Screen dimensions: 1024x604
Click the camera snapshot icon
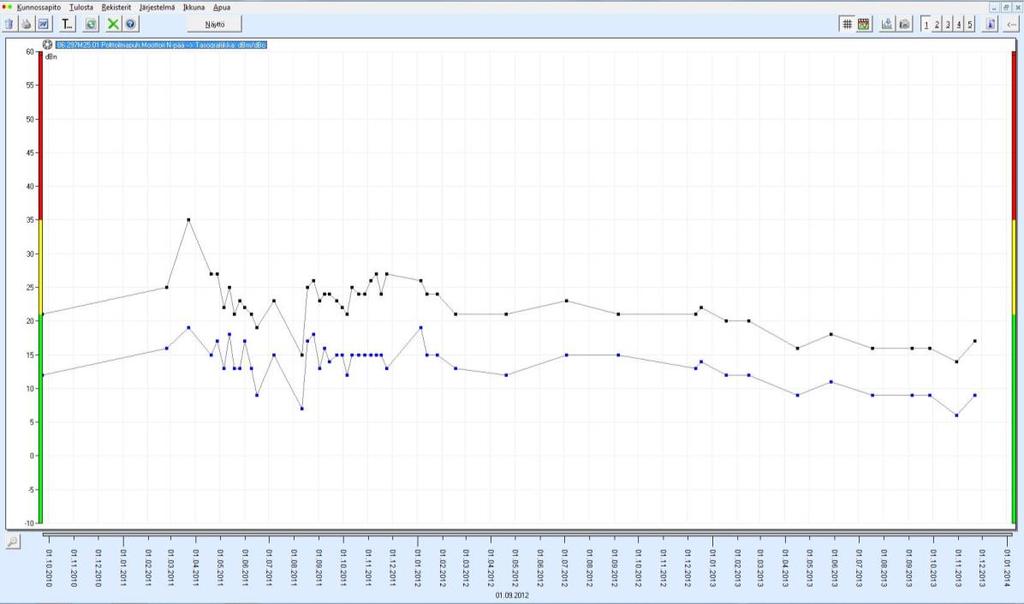click(904, 24)
